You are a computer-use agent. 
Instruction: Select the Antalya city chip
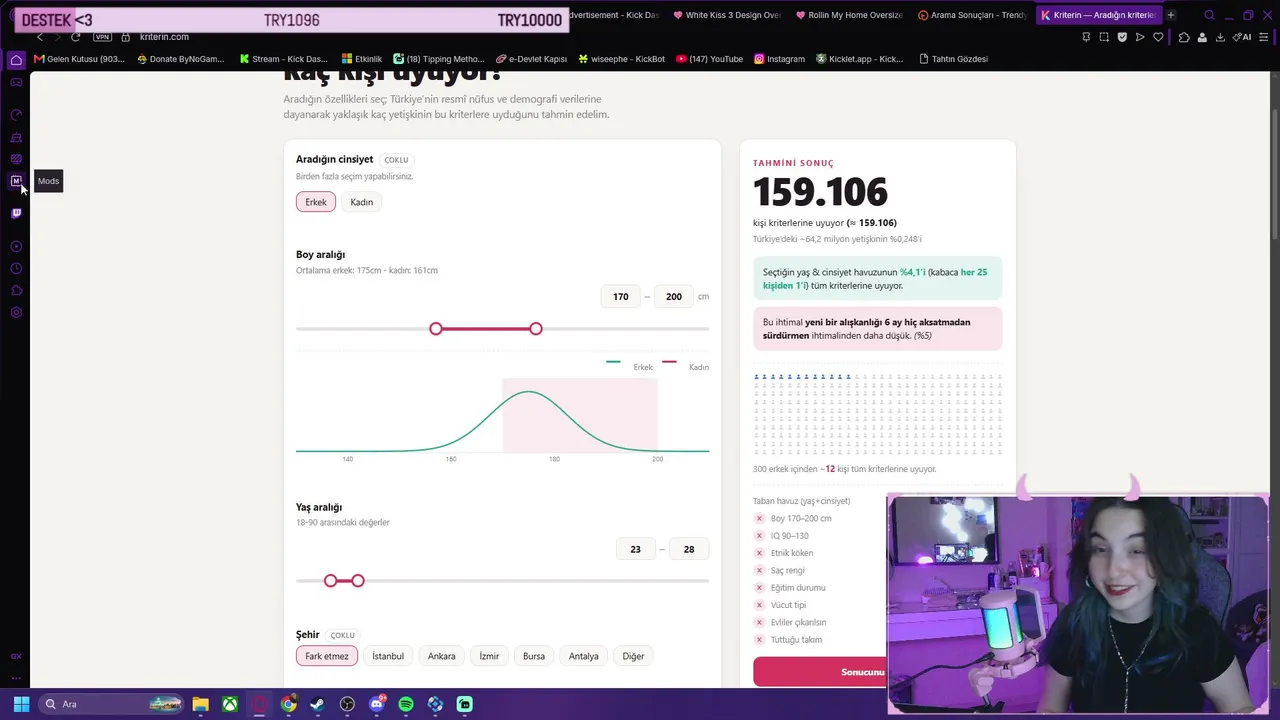(x=584, y=656)
